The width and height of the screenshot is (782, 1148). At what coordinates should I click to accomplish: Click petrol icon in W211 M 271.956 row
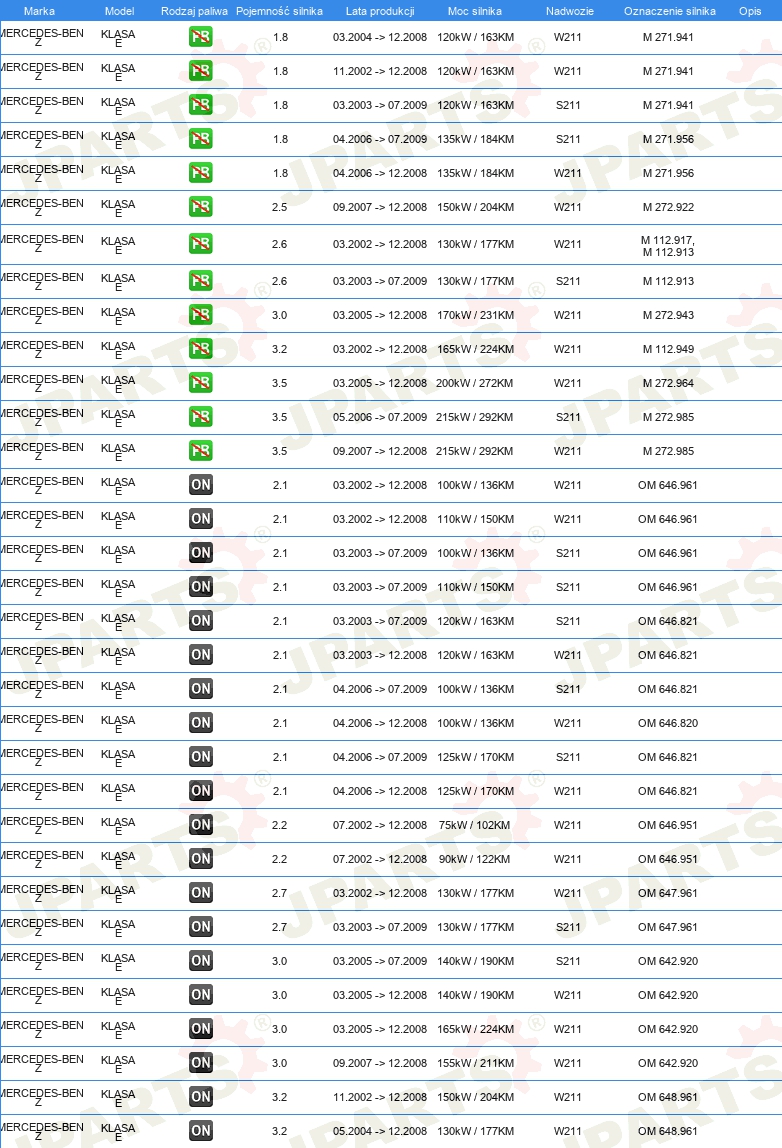point(201,173)
